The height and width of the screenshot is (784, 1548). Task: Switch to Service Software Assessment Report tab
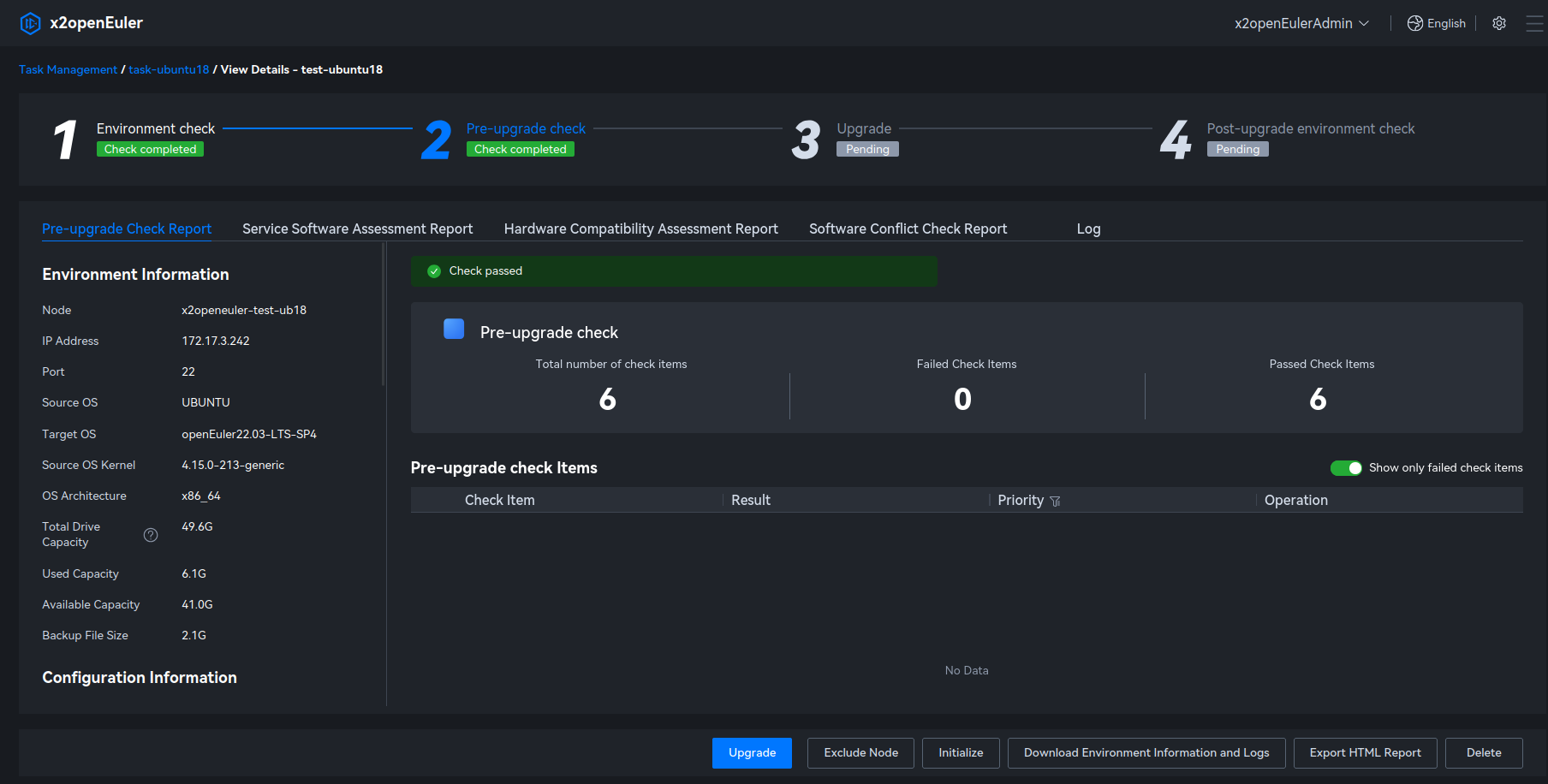(x=357, y=229)
